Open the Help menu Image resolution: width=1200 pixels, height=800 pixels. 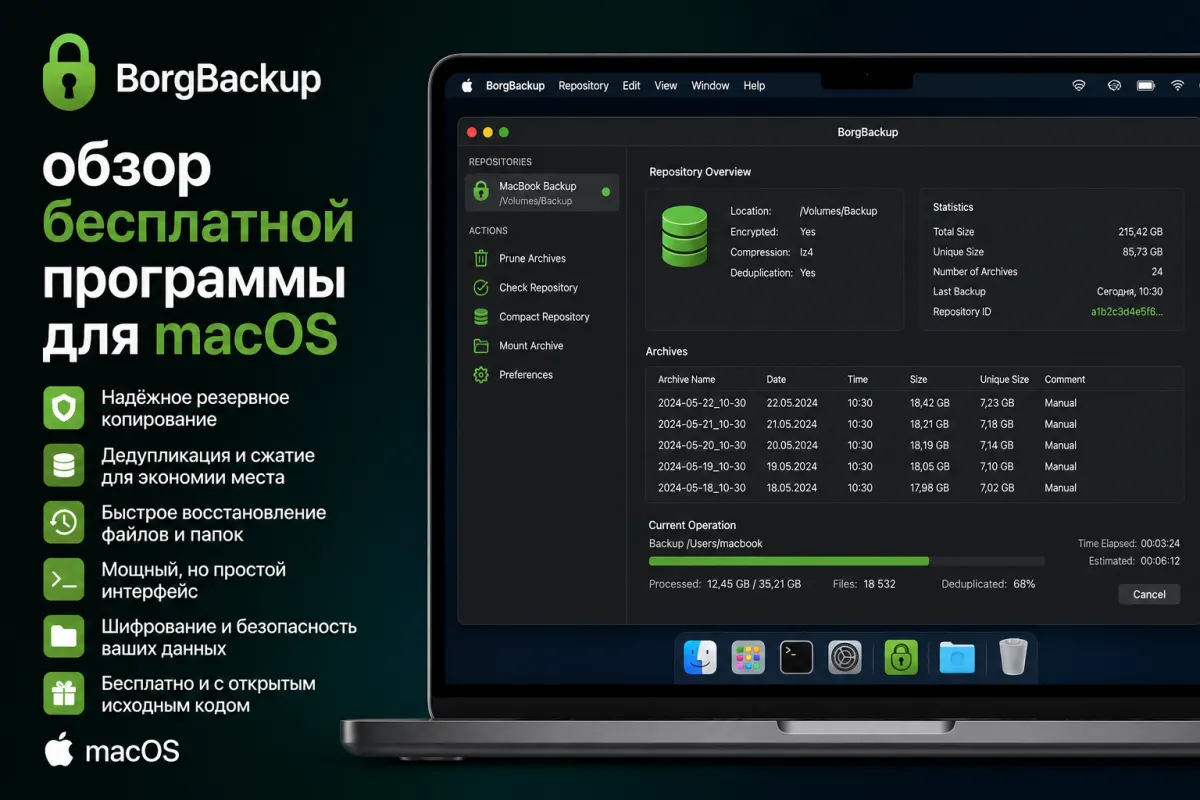click(x=754, y=86)
